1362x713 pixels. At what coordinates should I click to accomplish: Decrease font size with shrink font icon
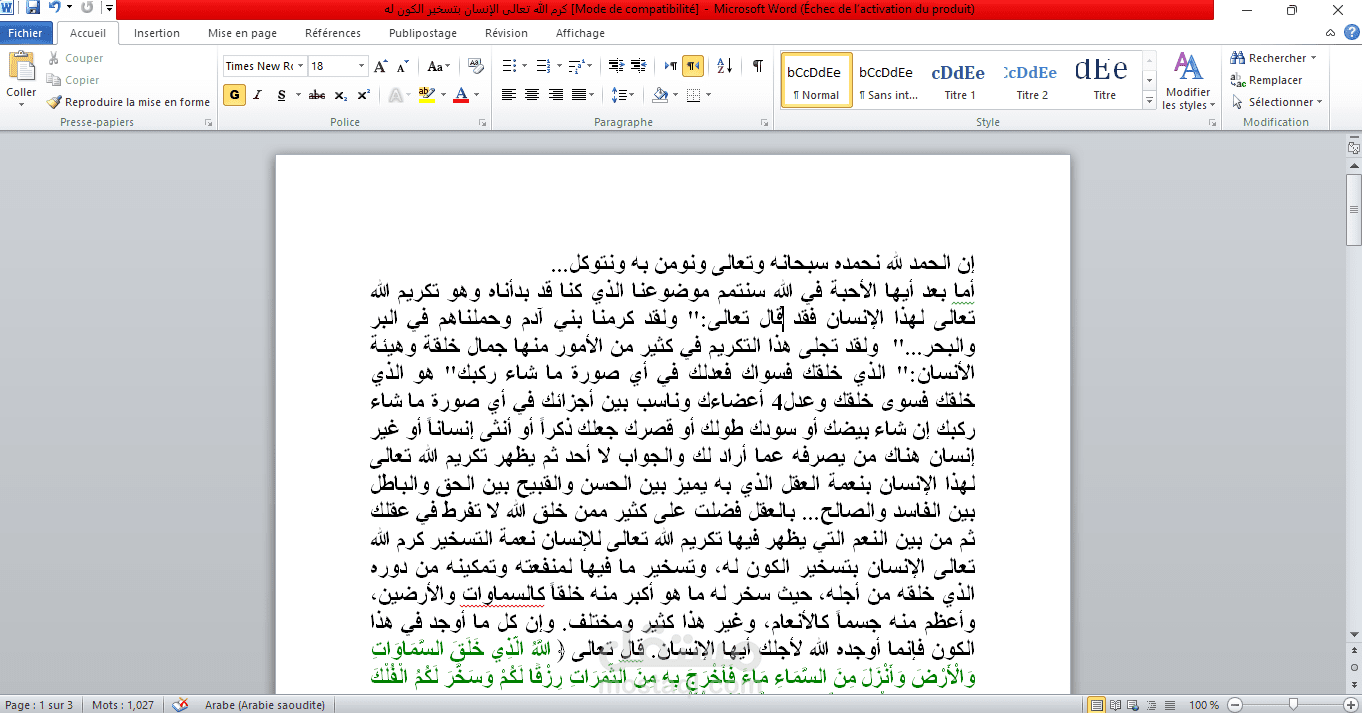tap(403, 67)
